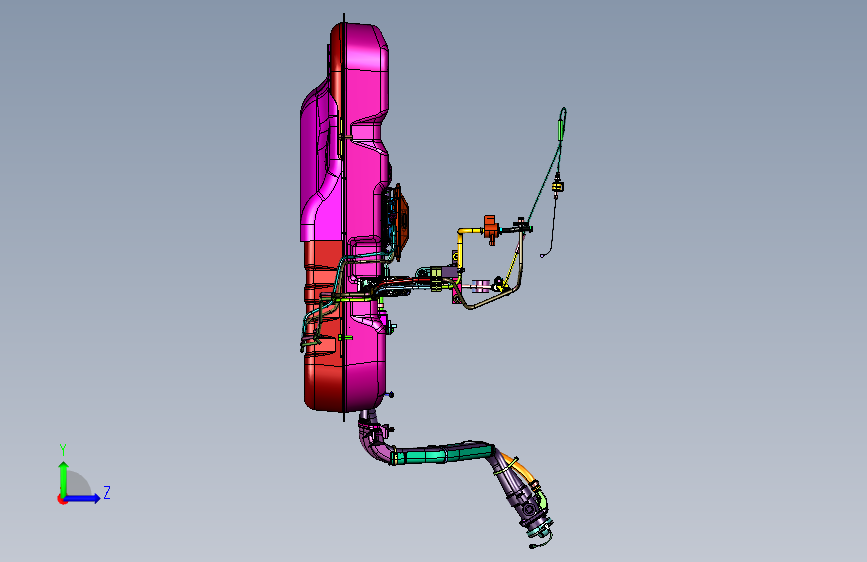Click the red X axis origin dot
This screenshot has height=562, width=867.
(61, 499)
